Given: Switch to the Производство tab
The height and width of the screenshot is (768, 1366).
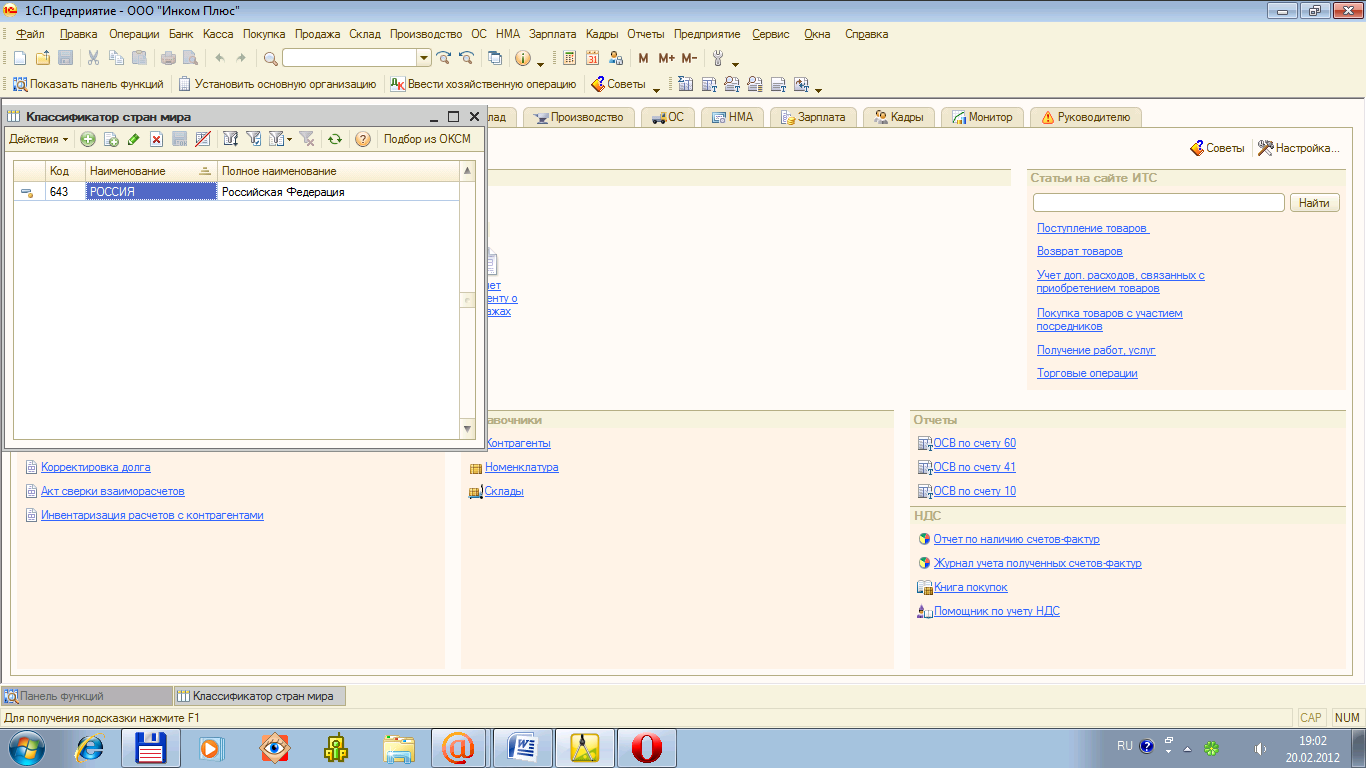Looking at the screenshot, I should click(x=579, y=117).
